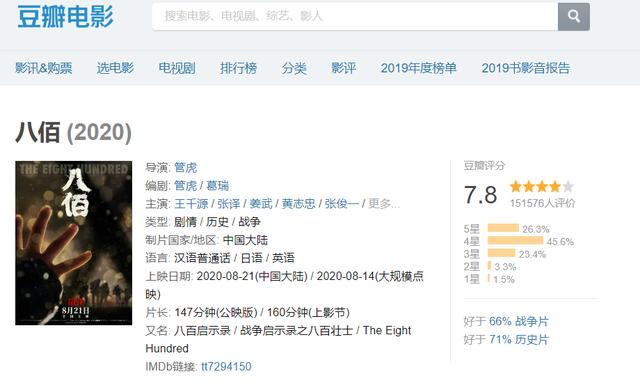Select the 3.3% two-star percentage
Image resolution: width=640 pixels, height=390 pixels.
tap(505, 267)
